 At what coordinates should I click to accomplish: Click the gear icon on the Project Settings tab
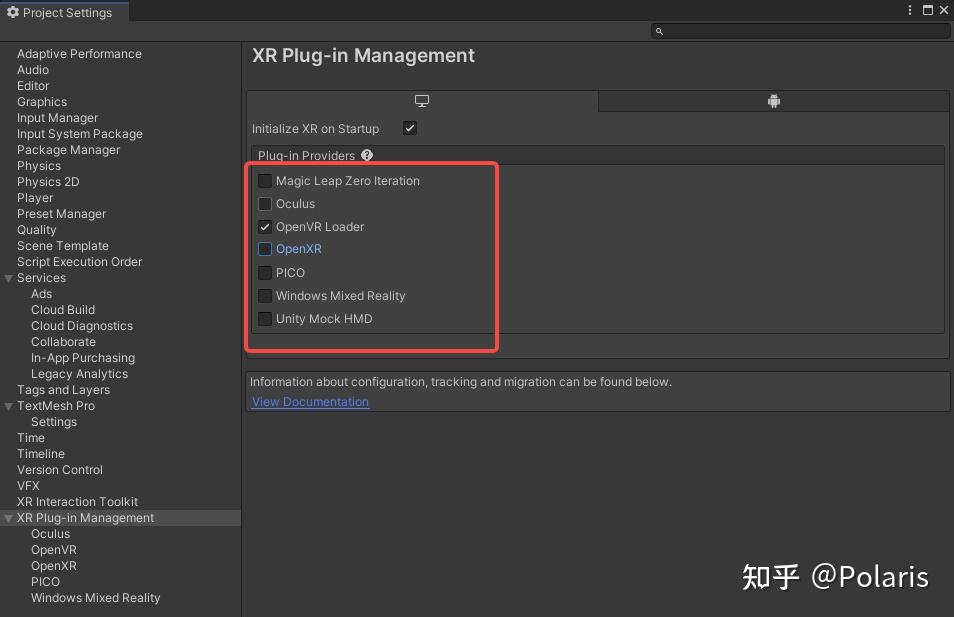click(x=14, y=12)
